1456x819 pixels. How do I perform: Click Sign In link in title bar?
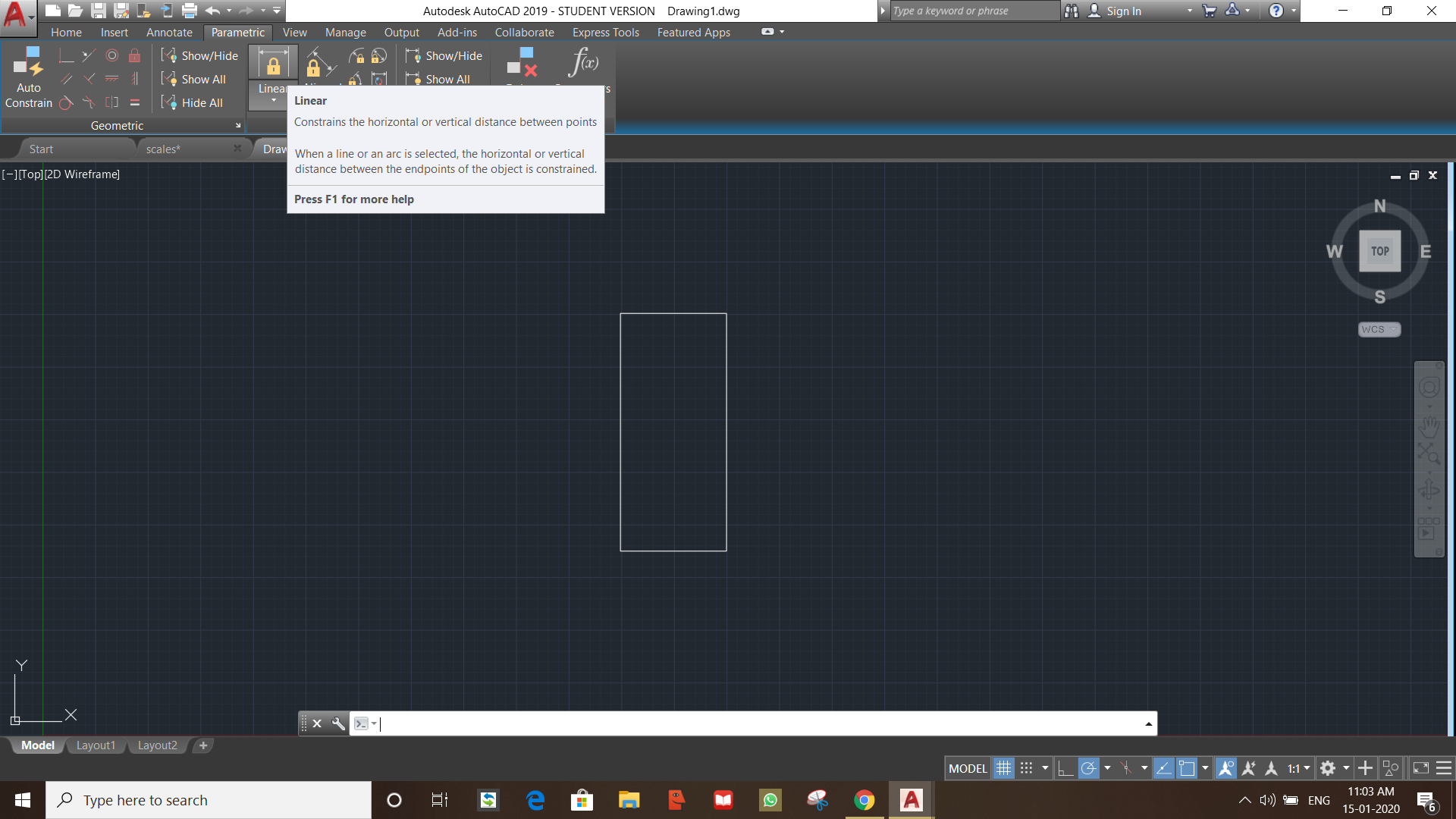pos(1123,11)
